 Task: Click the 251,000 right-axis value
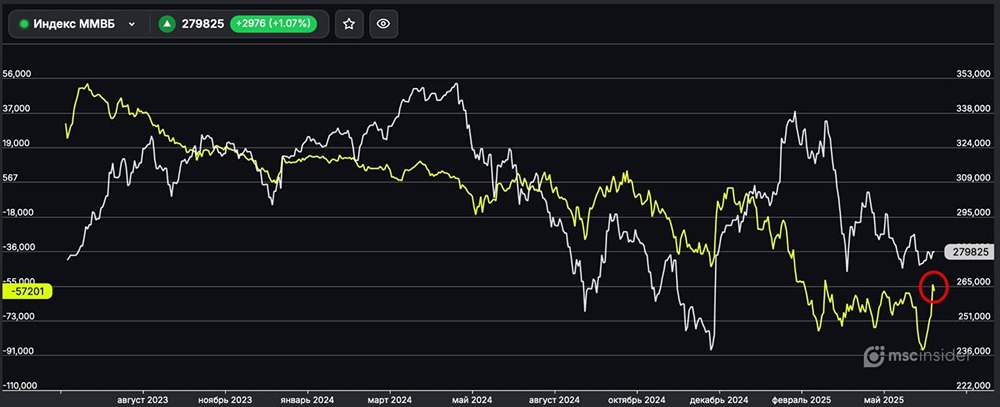(x=974, y=317)
